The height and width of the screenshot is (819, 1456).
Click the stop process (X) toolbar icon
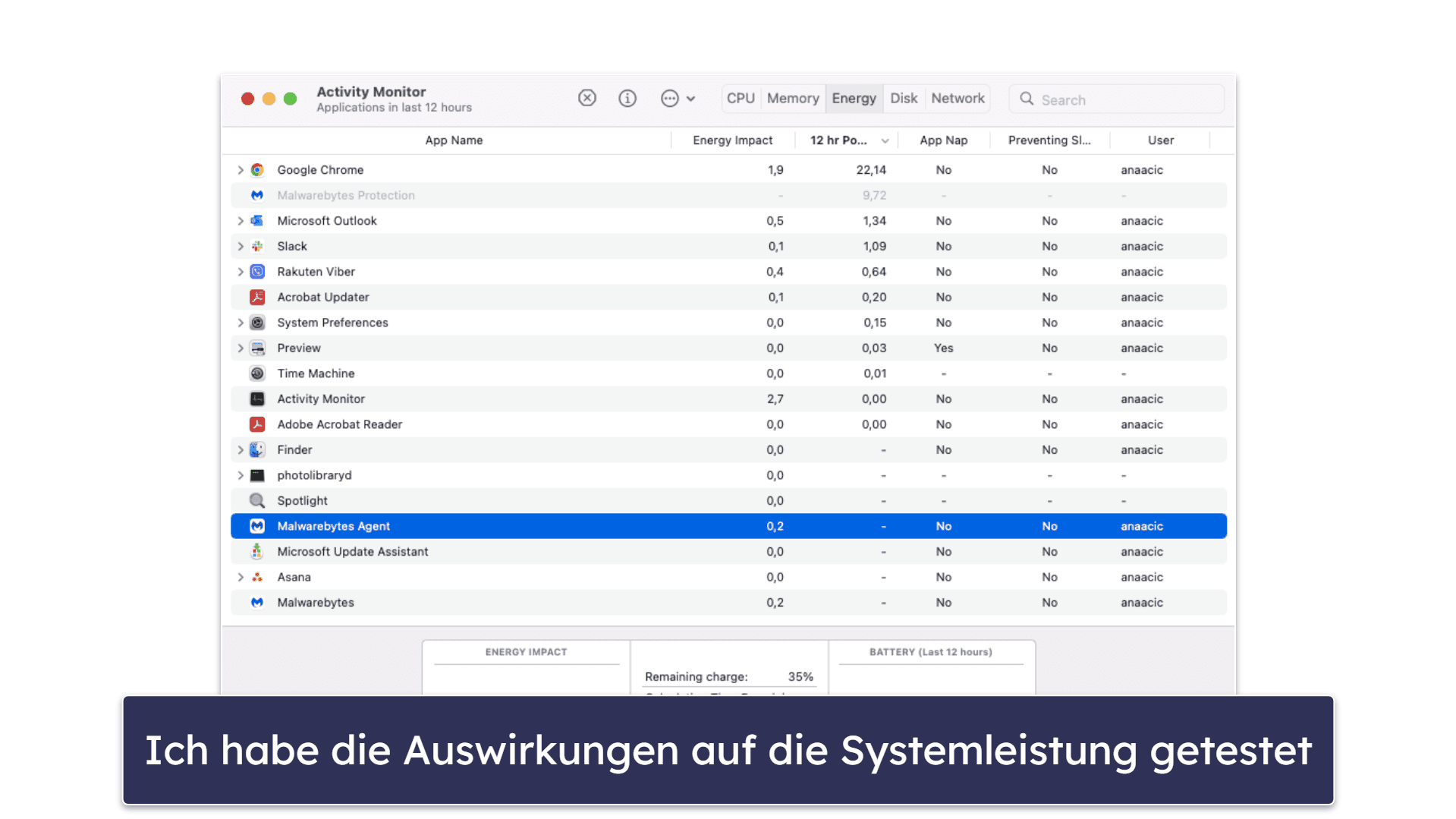click(x=586, y=98)
